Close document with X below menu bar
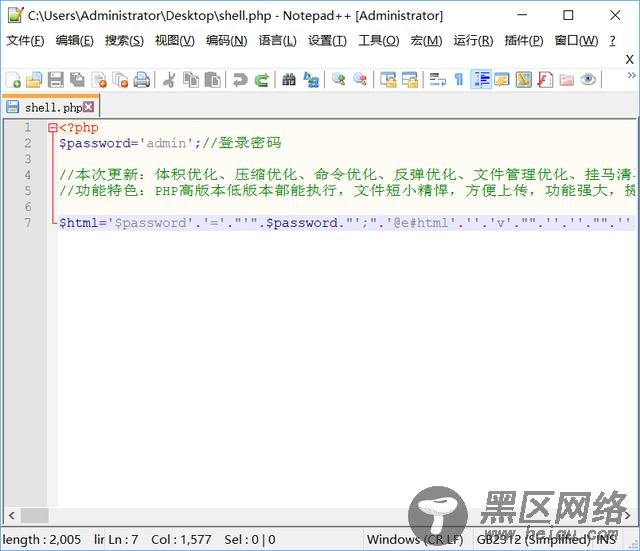Viewport: 640px width, 551px height. 630,60
